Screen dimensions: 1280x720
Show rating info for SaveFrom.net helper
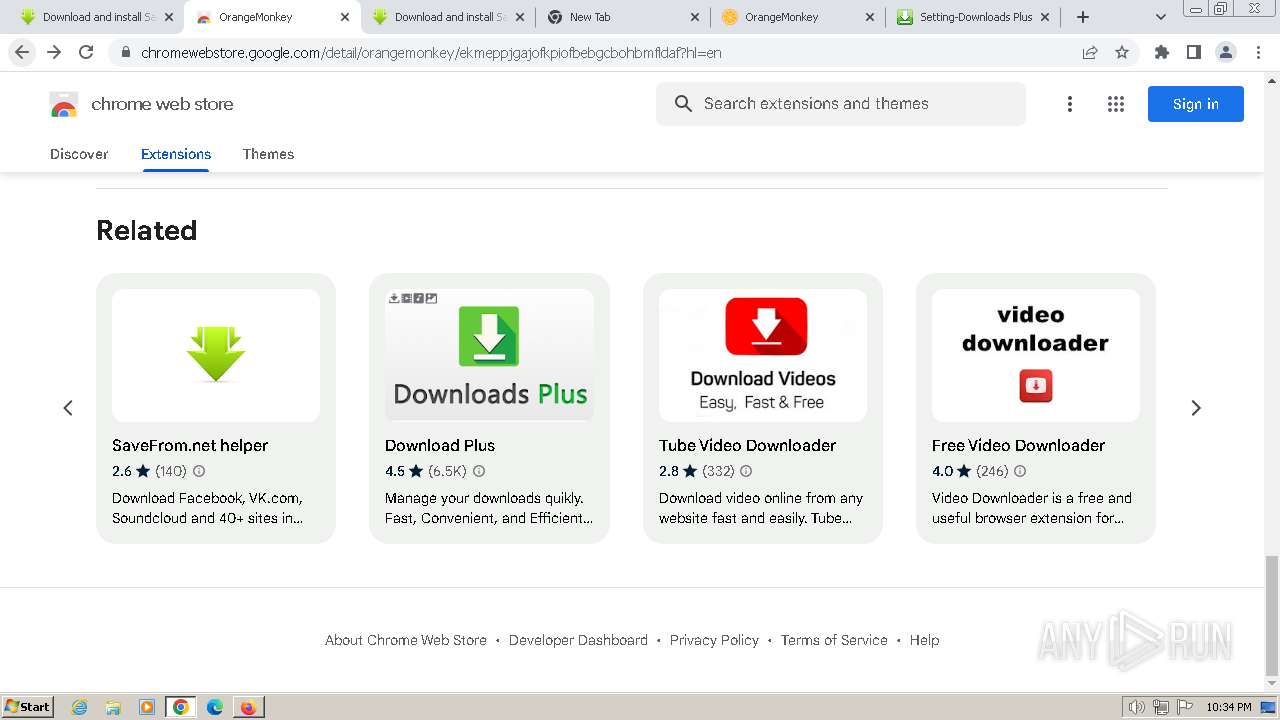pyautogui.click(x=199, y=471)
